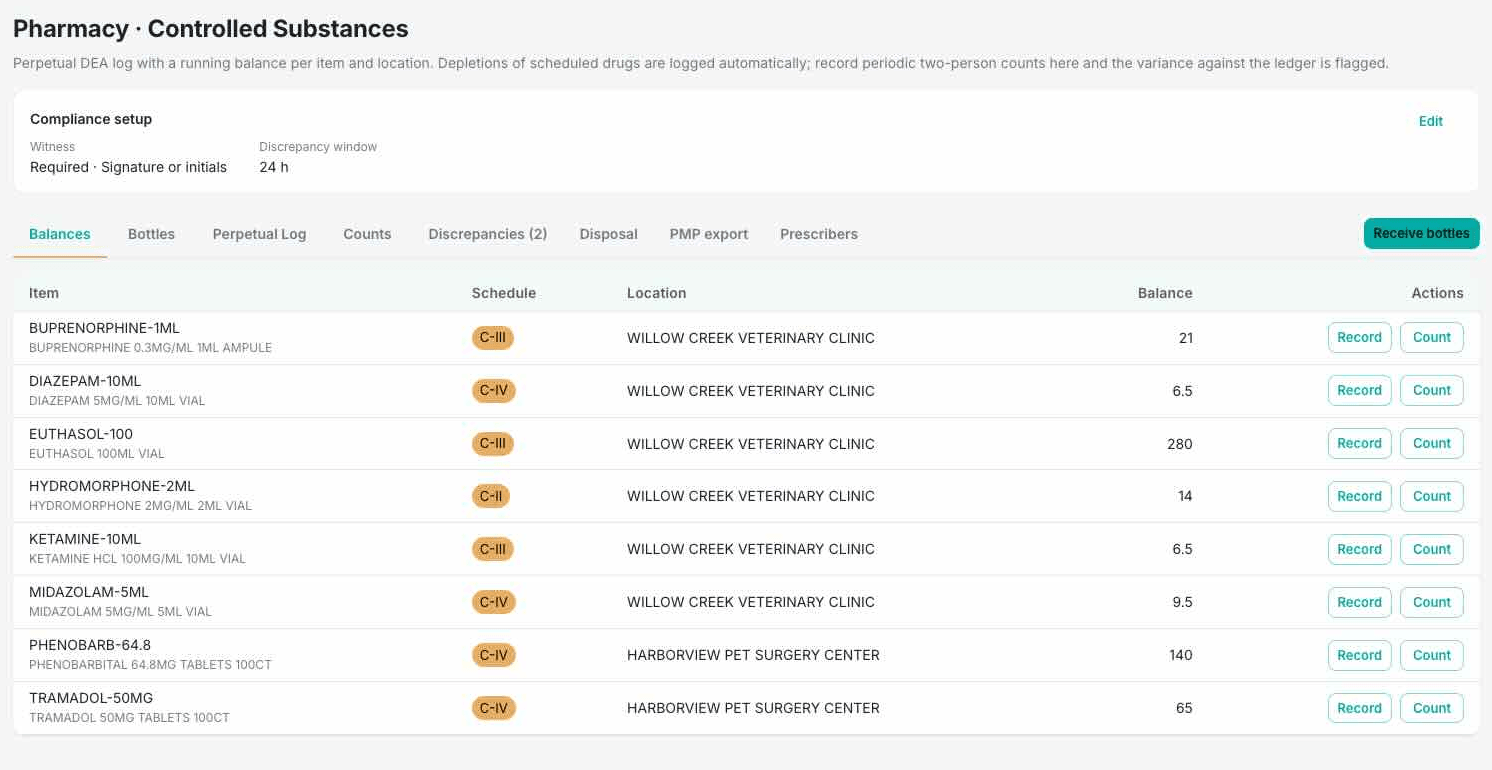The image size is (1492, 770).
Task: Edit the Compliance setup
Action: [1430, 121]
